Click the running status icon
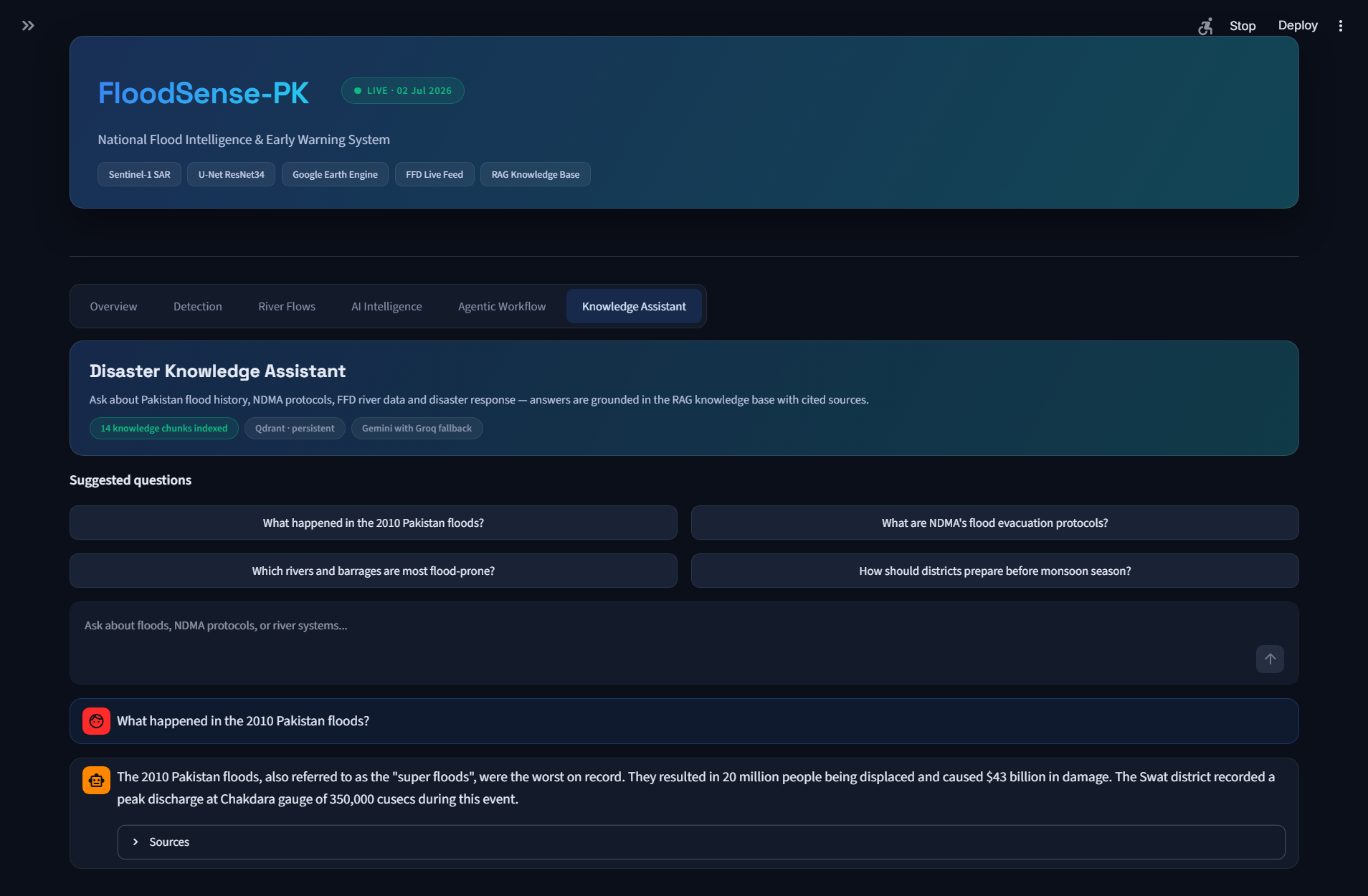 coord(1205,26)
